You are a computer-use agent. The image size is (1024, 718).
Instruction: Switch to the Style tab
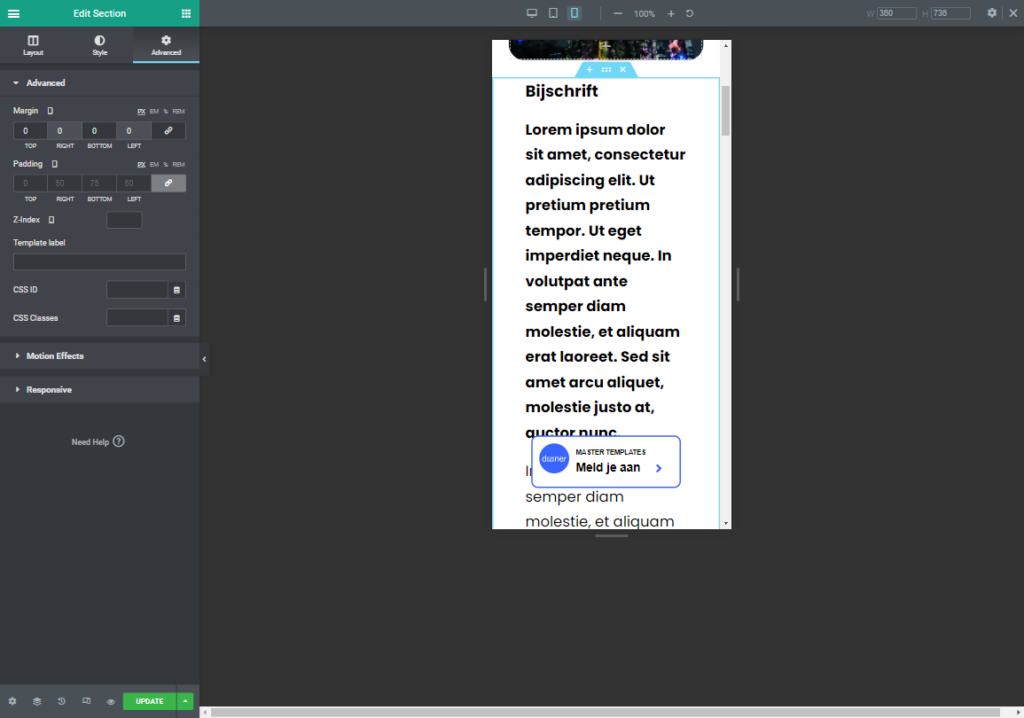tap(99, 45)
